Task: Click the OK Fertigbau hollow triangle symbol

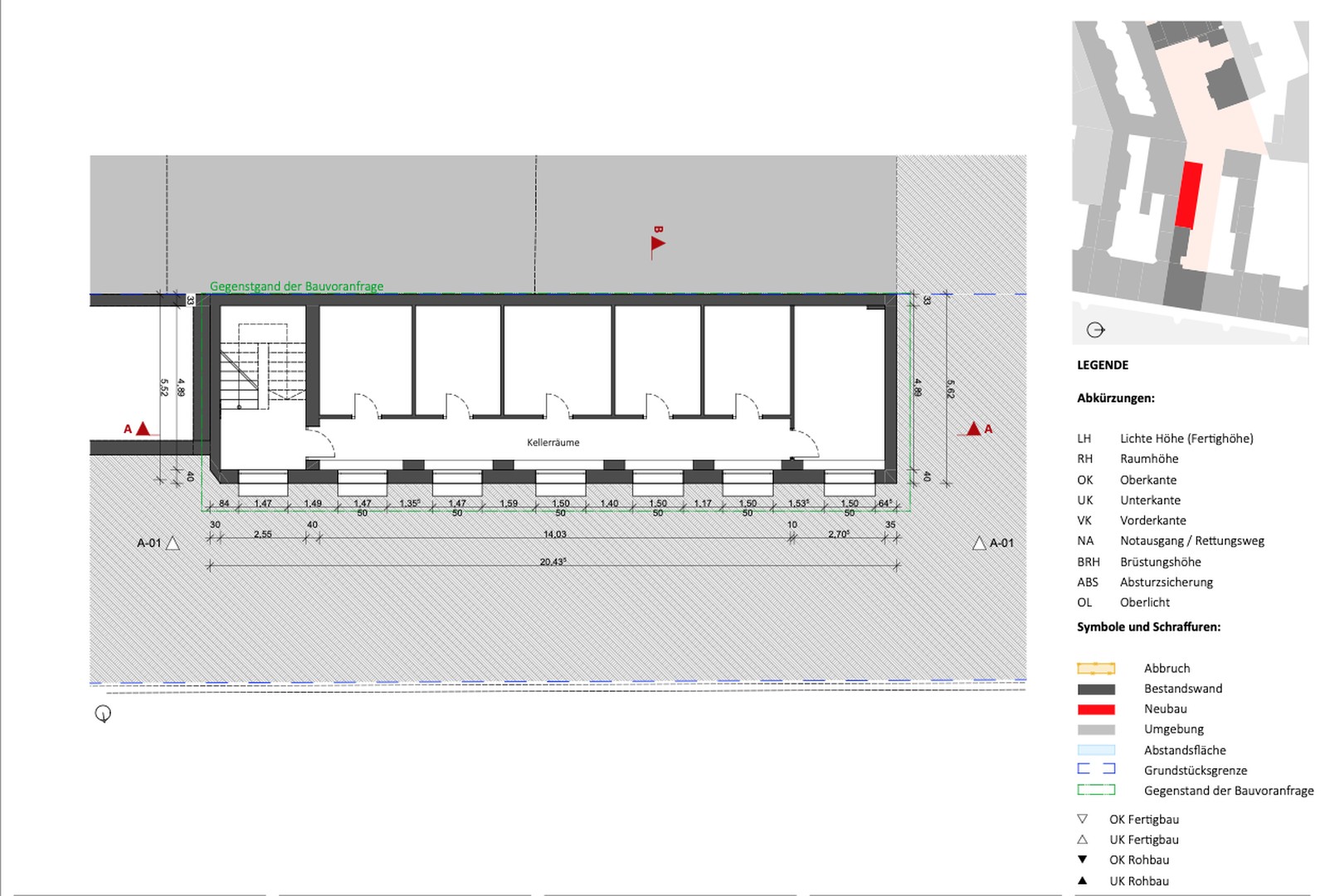Action: coord(1082,819)
